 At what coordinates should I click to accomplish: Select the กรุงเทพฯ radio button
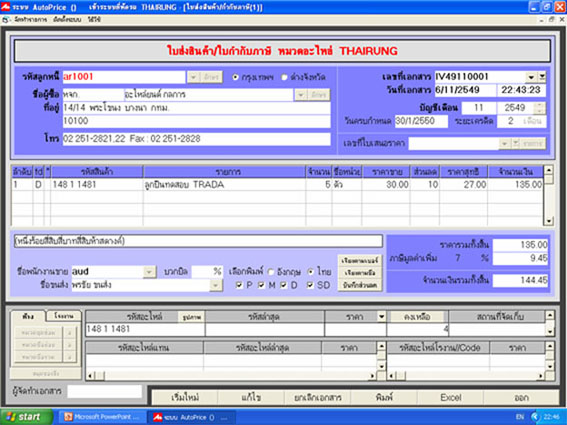[235, 77]
